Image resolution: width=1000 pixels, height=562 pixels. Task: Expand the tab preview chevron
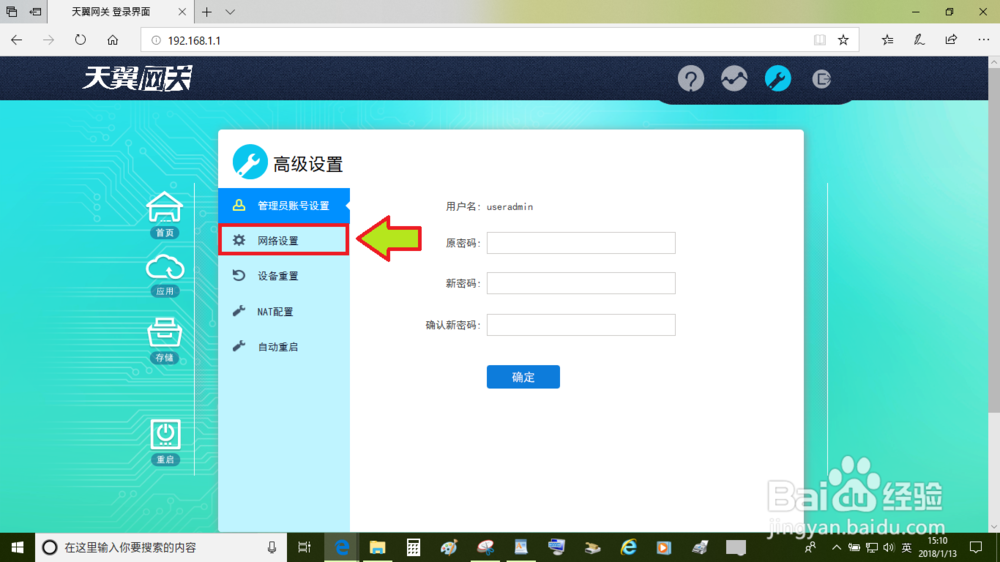tap(230, 12)
